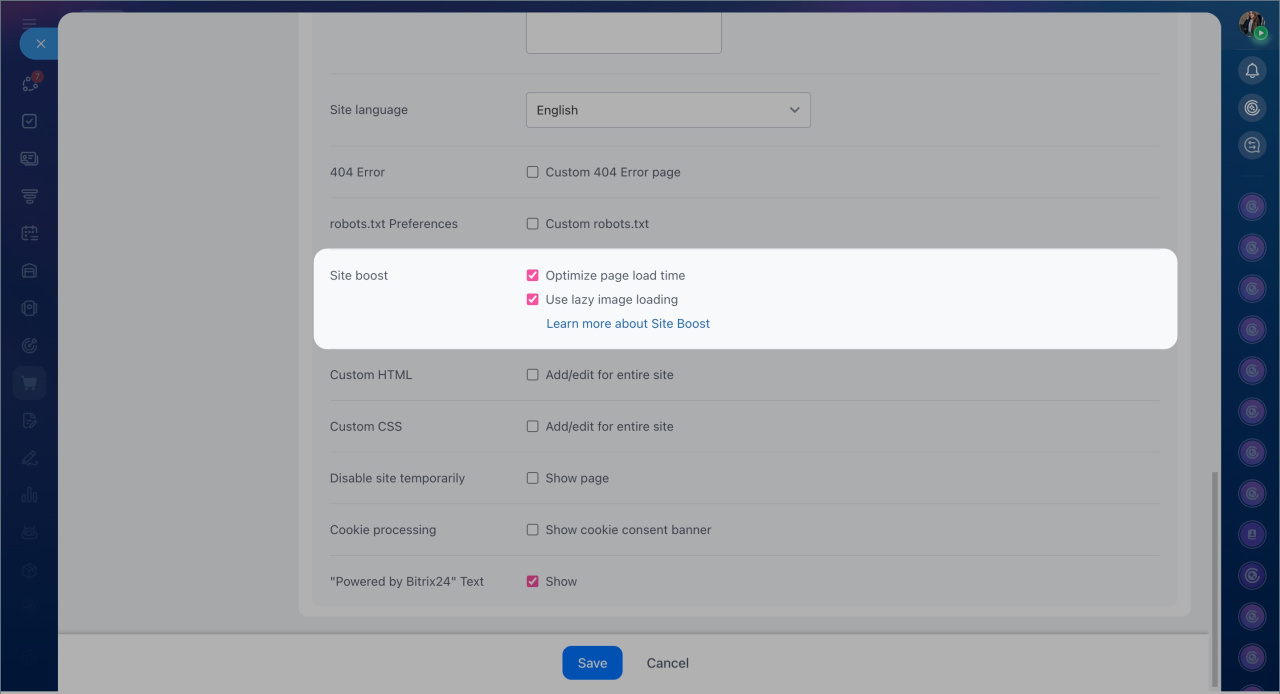Viewport: 1280px width, 694px height.
Task: Disable Optimize page load time checkbox
Action: [x=532, y=276]
